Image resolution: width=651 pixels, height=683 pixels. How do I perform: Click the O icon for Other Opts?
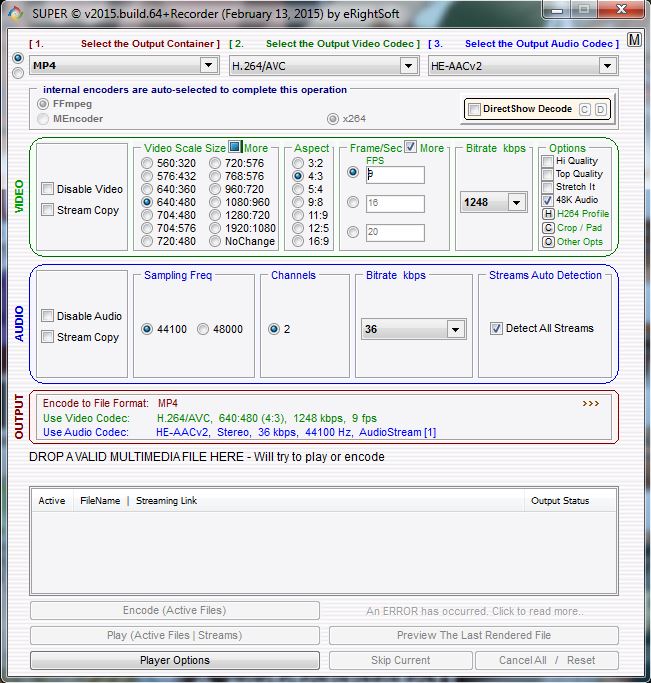547,242
